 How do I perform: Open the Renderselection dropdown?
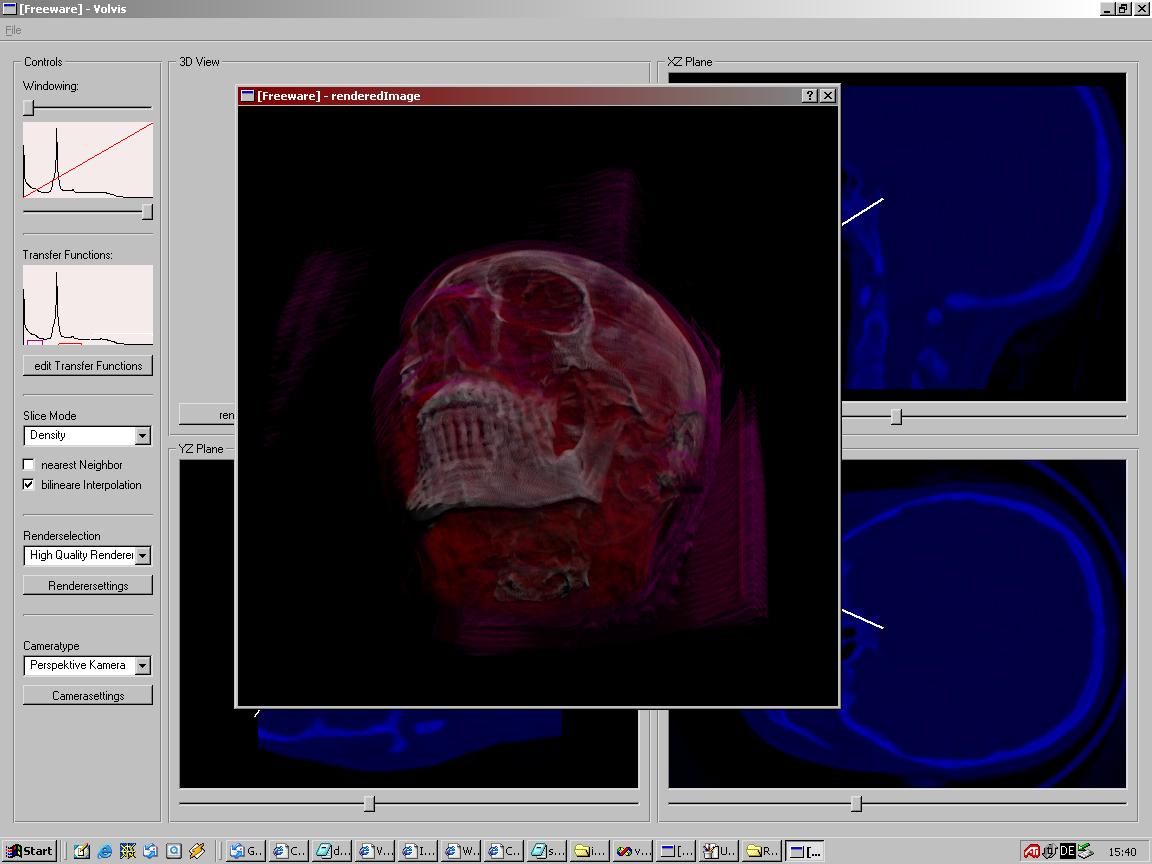click(142, 556)
